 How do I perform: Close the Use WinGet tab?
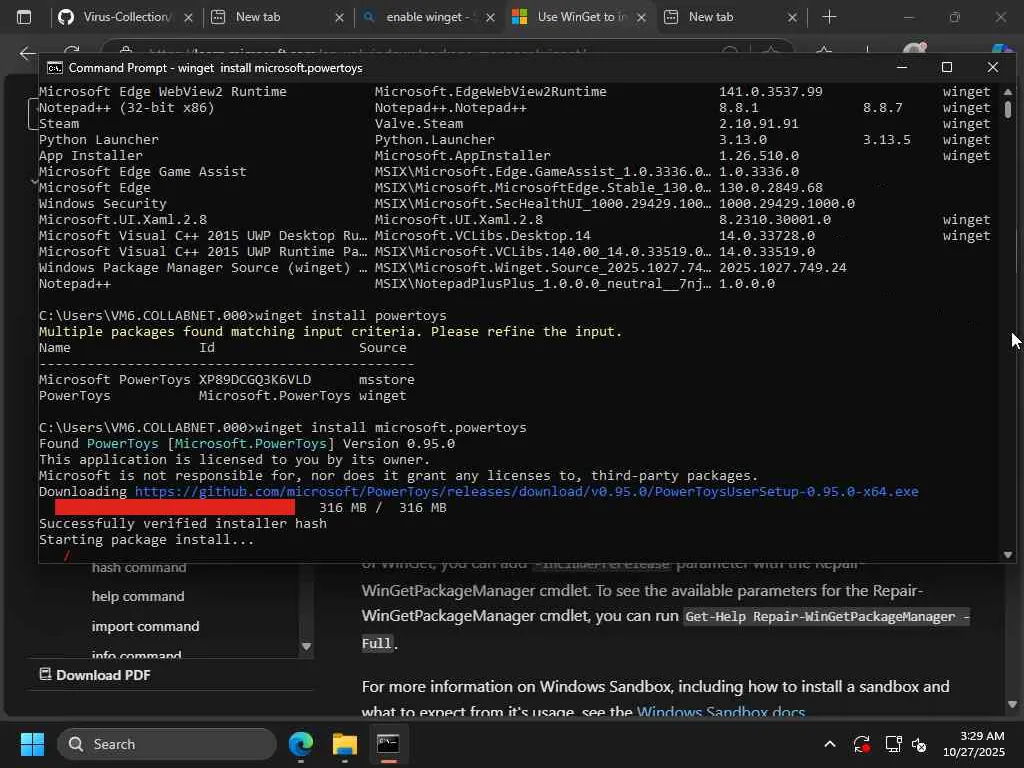click(641, 18)
